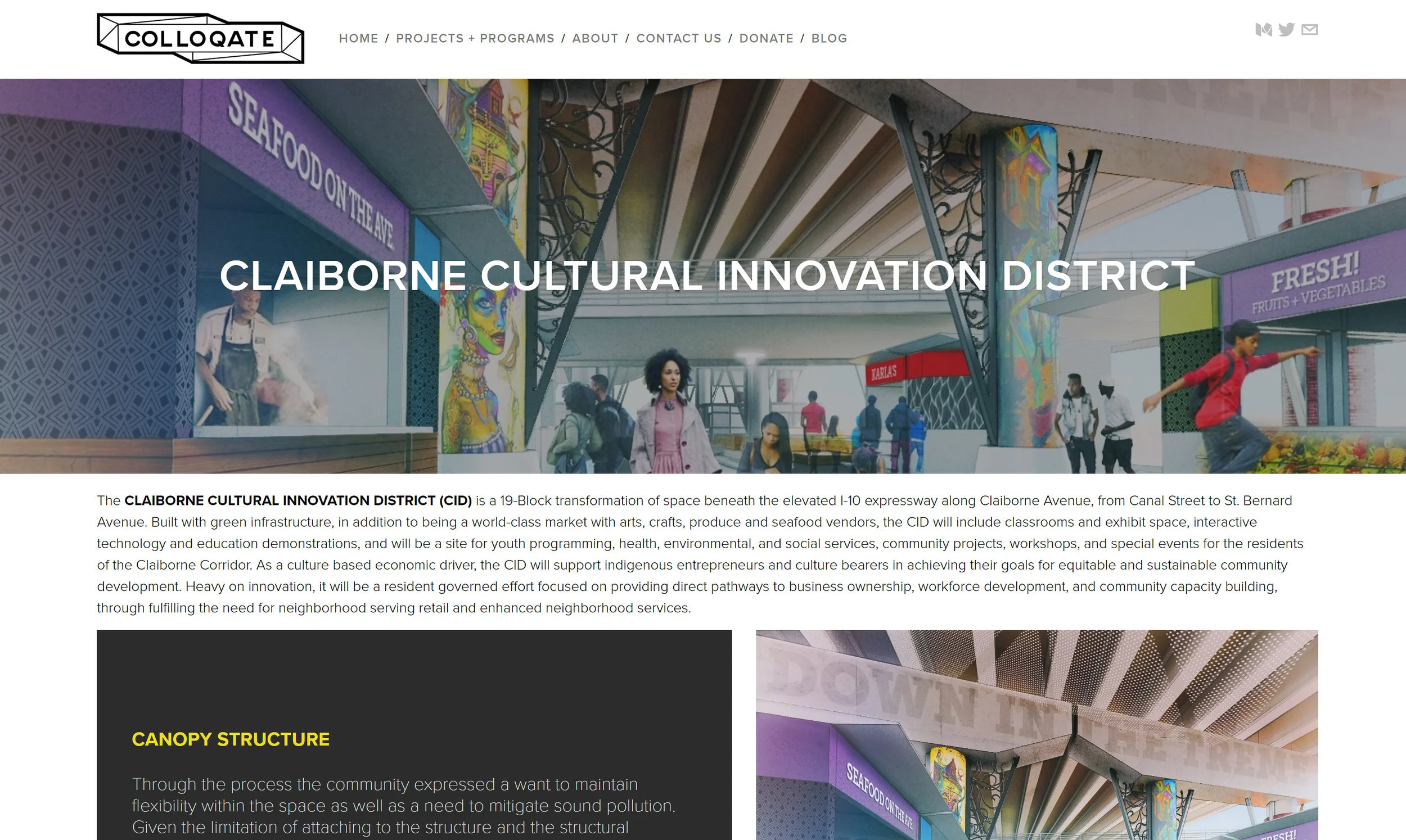The width and height of the screenshot is (1406, 840).
Task: Click the Canopy Structure heading
Action: (x=231, y=739)
